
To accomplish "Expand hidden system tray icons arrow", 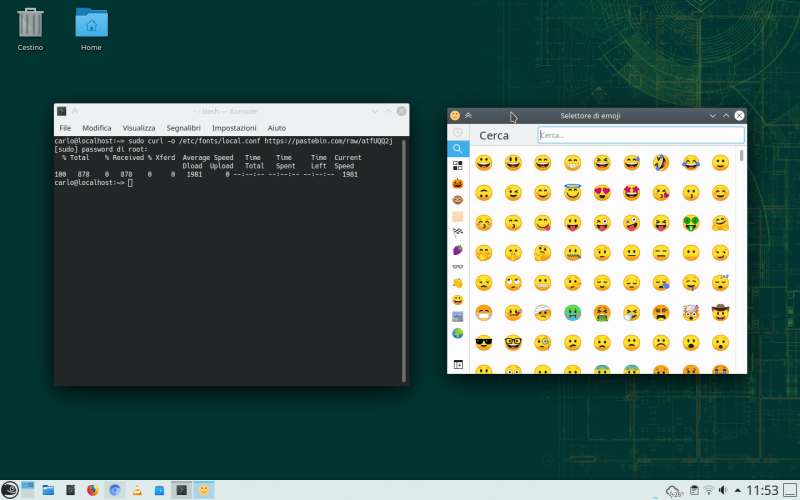I will (737, 490).
